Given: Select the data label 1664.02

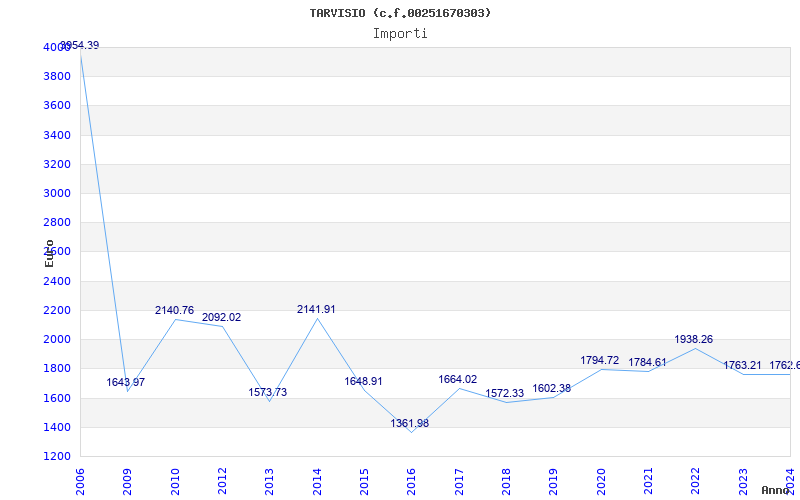Looking at the screenshot, I should point(458,379).
